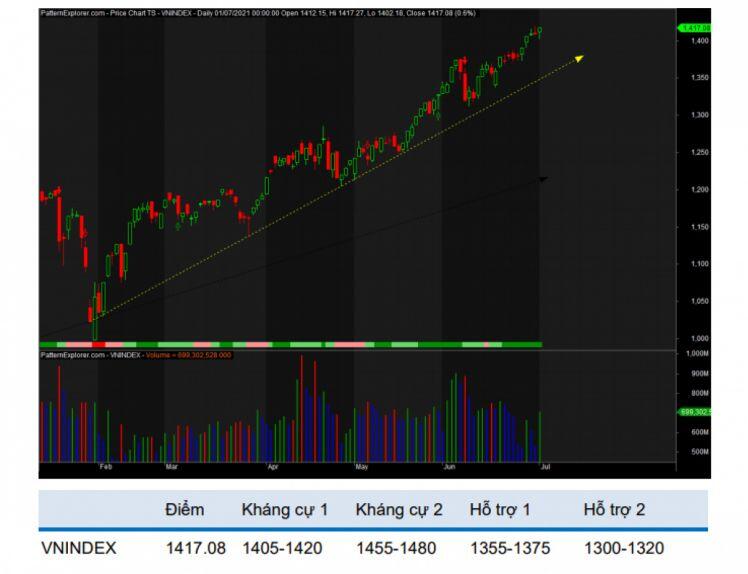Screen dimensions: 748x574
Task: Click the Apr date axis label
Action: [x=273, y=467]
